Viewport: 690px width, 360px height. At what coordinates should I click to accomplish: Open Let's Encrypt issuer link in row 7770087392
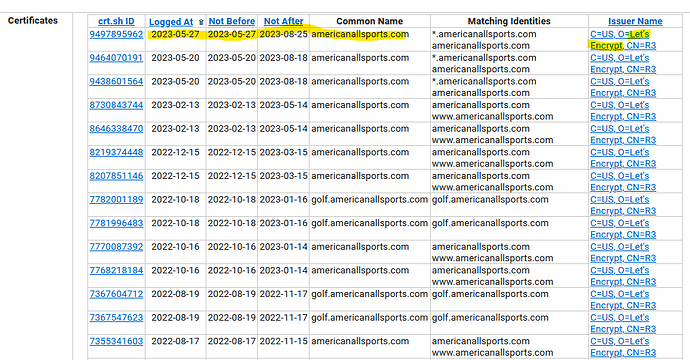[623, 253]
